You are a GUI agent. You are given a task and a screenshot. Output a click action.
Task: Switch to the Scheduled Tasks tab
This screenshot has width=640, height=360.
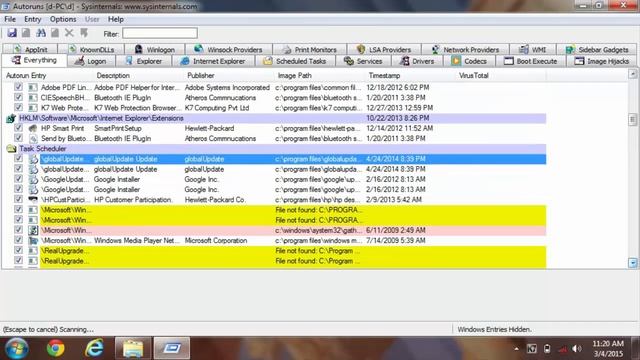[295, 61]
